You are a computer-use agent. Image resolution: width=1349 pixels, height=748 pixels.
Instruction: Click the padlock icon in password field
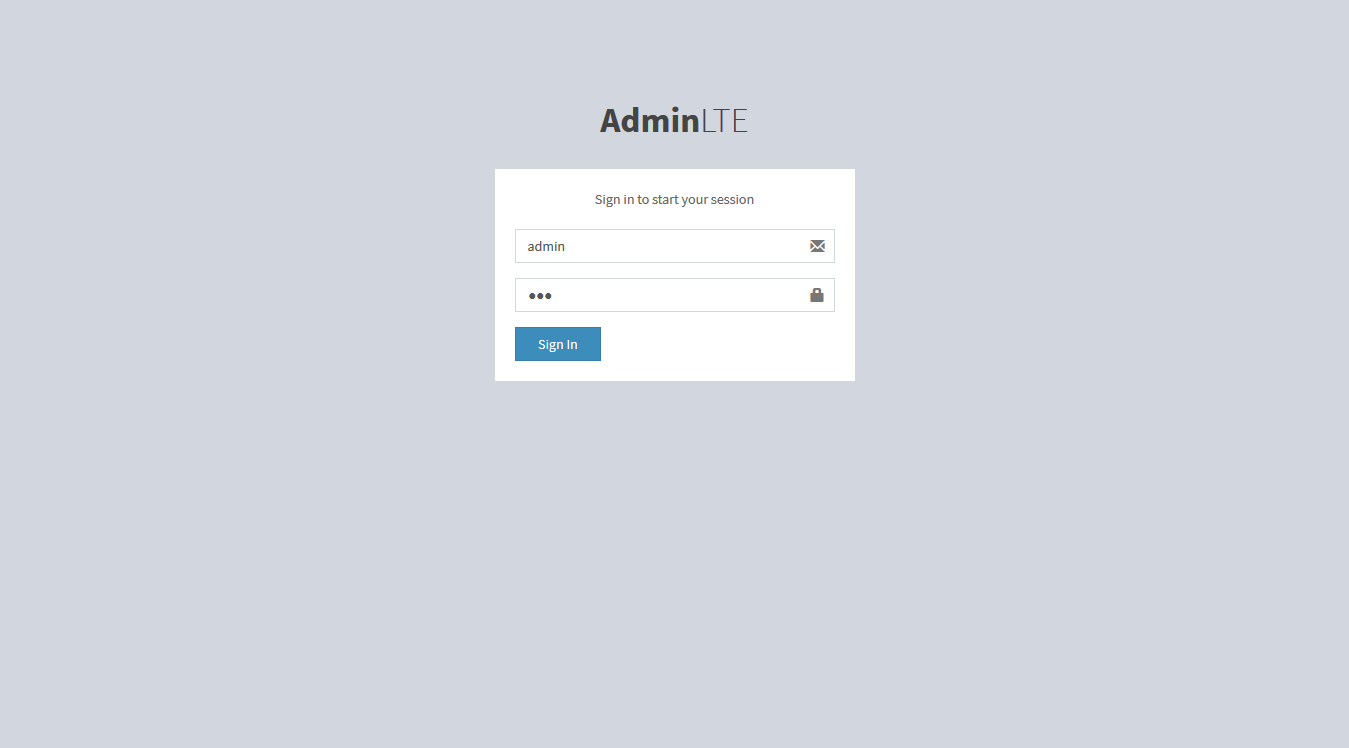(x=817, y=295)
